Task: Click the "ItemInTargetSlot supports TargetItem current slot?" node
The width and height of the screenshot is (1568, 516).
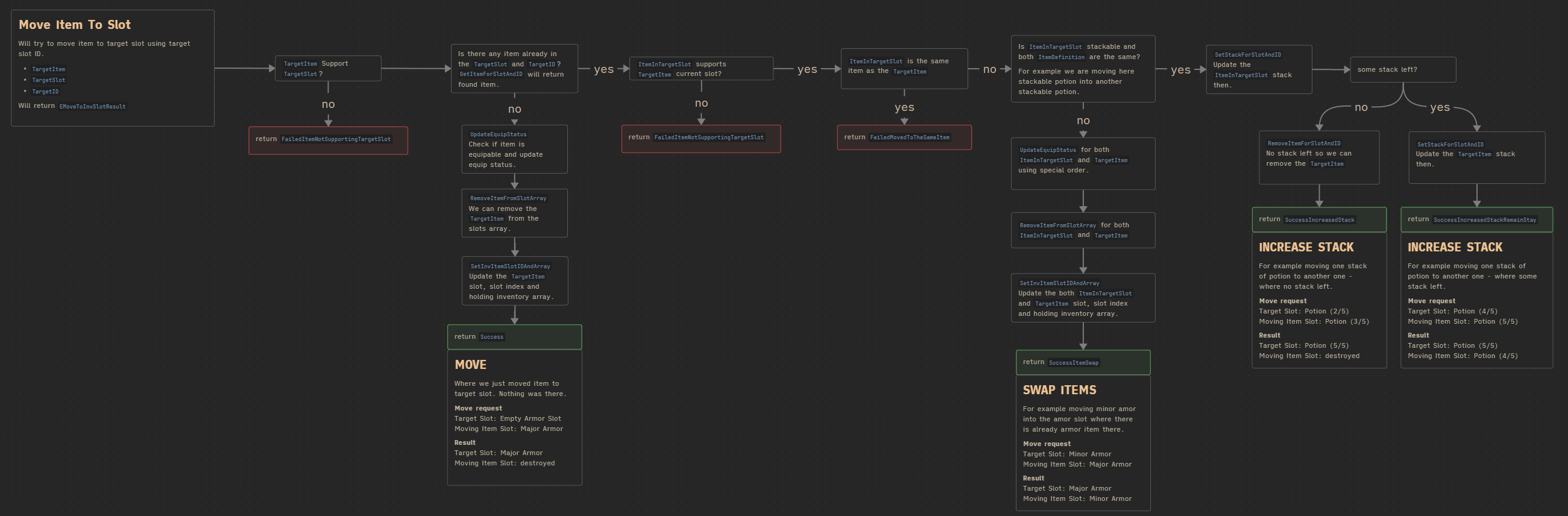Action: [x=701, y=69]
